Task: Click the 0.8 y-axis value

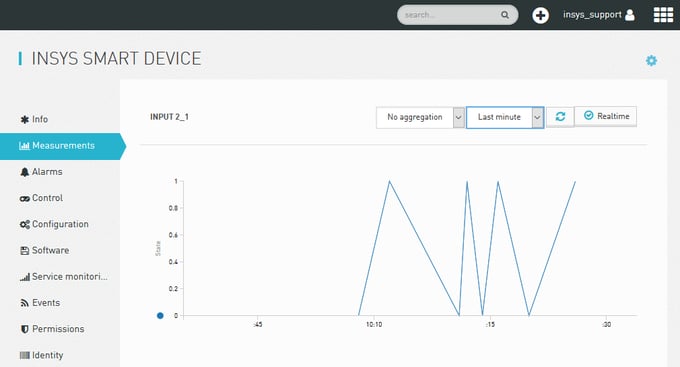Action: click(x=173, y=208)
